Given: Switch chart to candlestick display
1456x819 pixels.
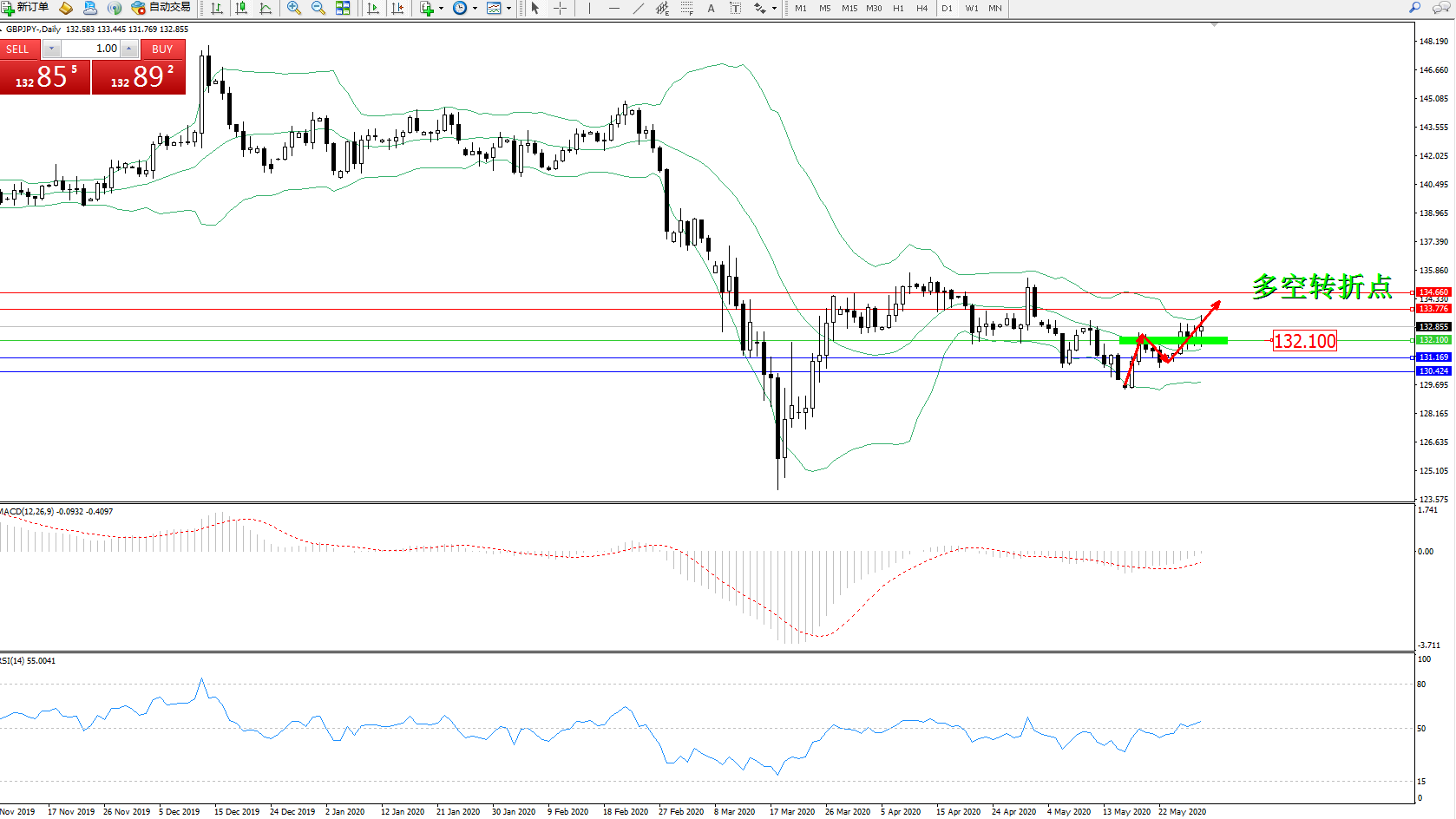Looking at the screenshot, I should point(241,9).
